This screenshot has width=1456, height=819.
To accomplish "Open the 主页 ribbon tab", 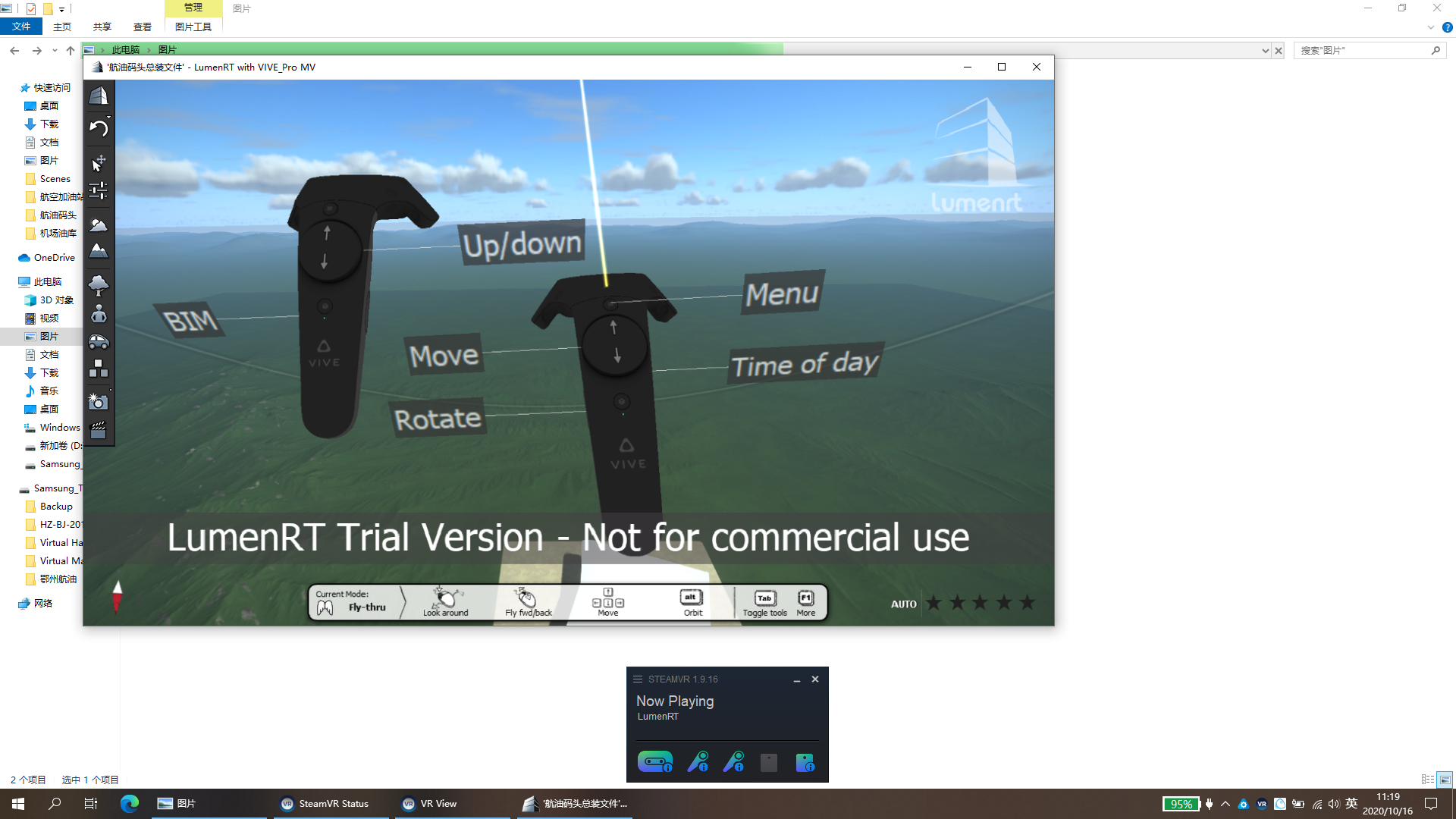I will [62, 27].
